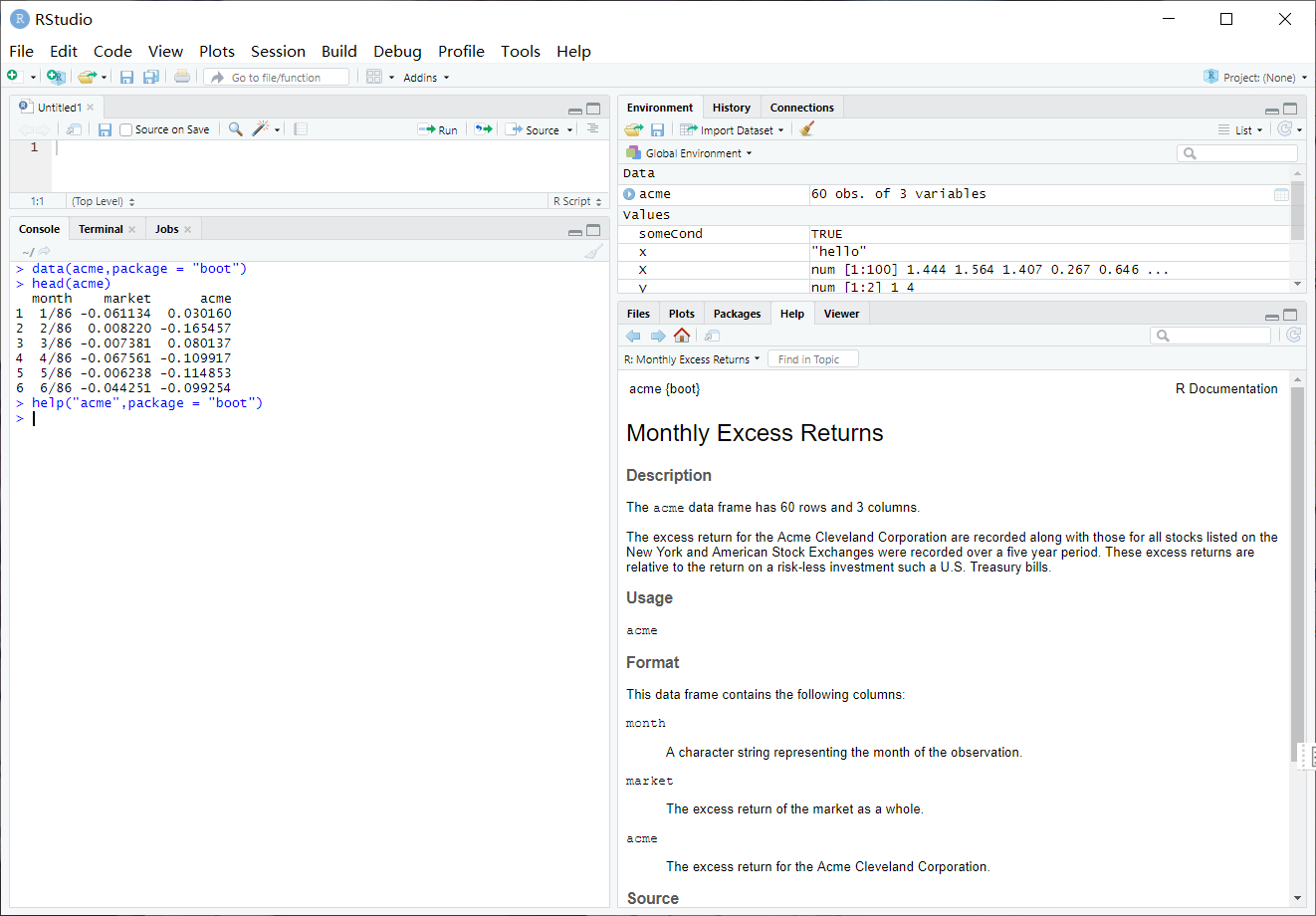Save current document in the main toolbar
This screenshot has height=916, width=1316.
(x=126, y=77)
